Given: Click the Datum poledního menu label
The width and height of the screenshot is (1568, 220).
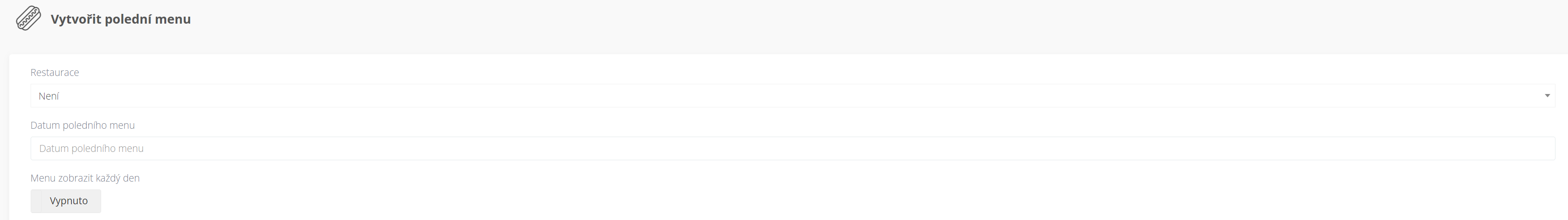Looking at the screenshot, I should pos(83,125).
